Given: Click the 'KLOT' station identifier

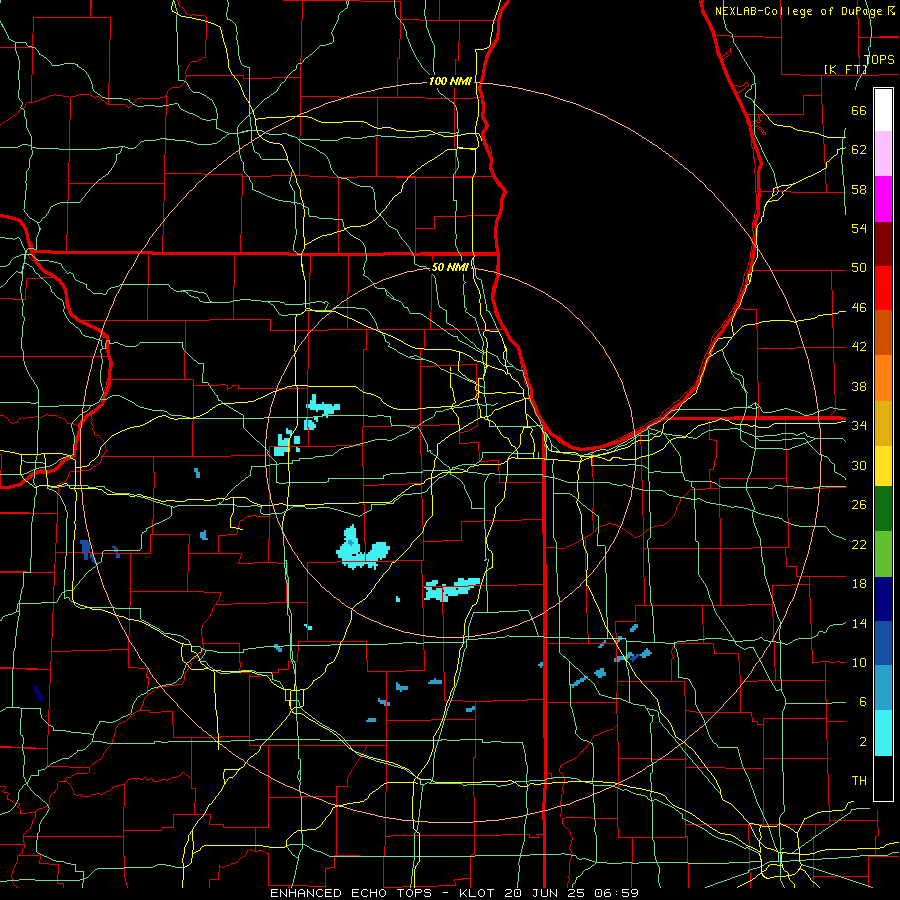Looking at the screenshot, I should click(479, 893).
